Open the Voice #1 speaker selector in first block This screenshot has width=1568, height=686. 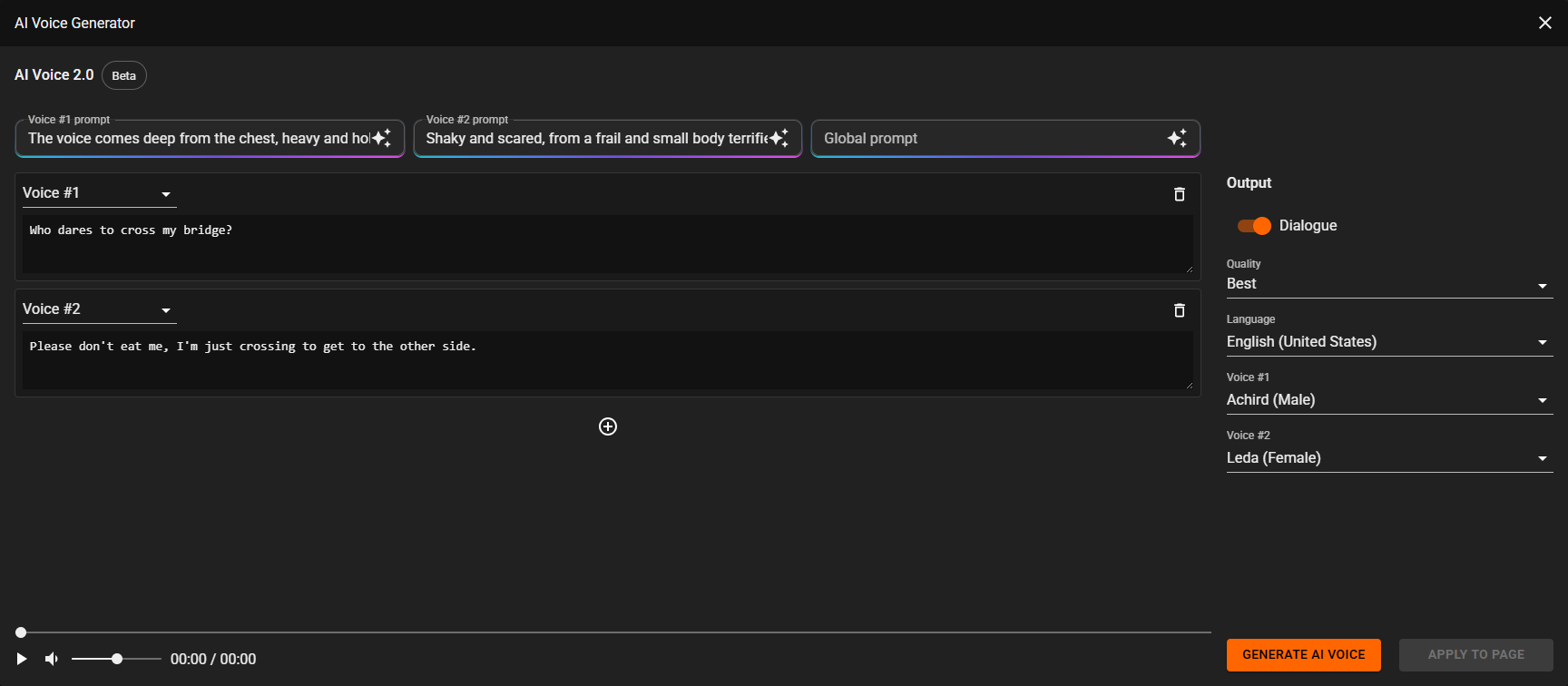point(98,193)
